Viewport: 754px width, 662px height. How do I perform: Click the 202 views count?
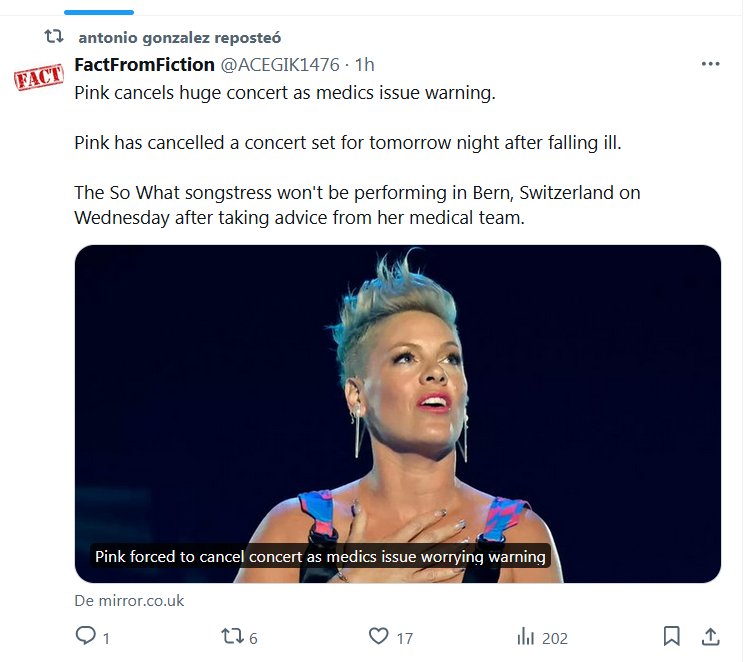(555, 637)
